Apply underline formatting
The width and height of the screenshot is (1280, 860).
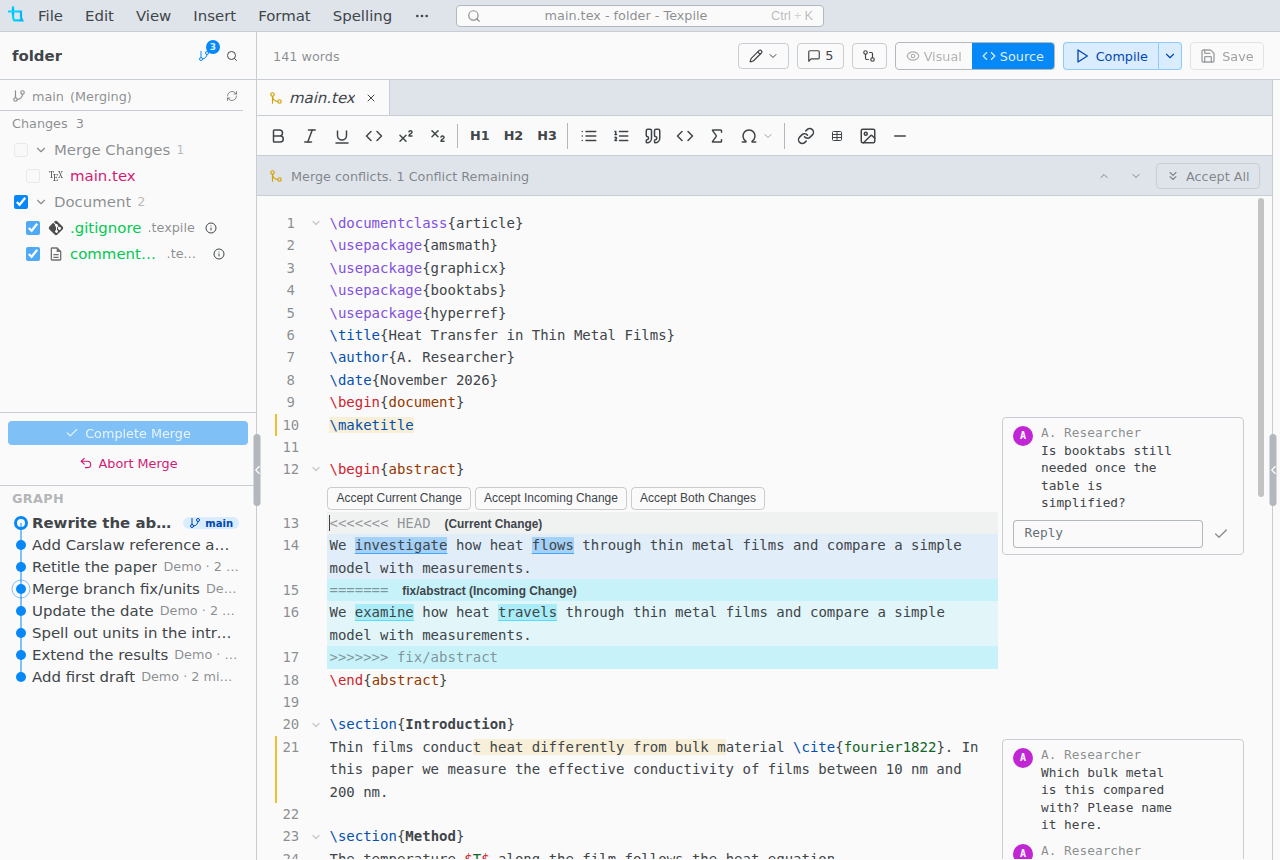point(342,136)
